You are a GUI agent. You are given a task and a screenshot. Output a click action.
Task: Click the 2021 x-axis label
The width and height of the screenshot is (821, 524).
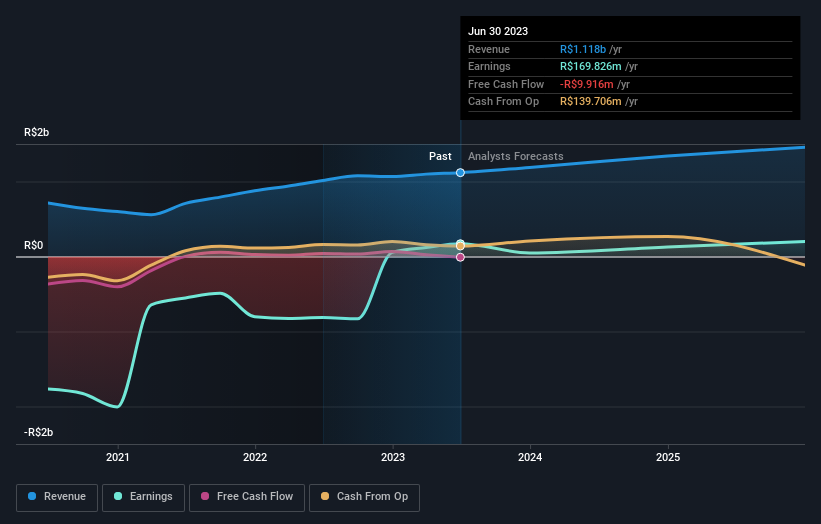click(x=118, y=458)
